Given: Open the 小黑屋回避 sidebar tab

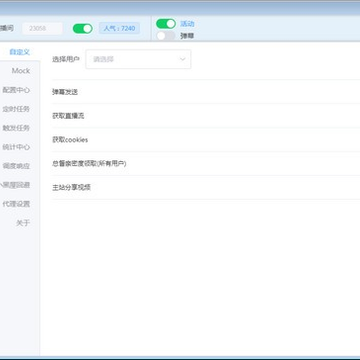Looking at the screenshot, I should pos(16,185).
